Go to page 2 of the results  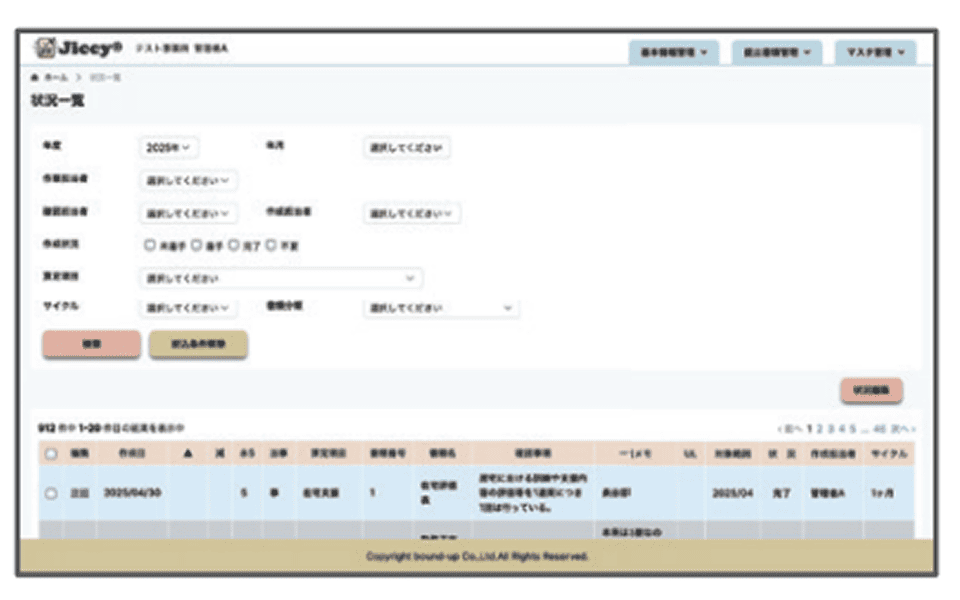click(x=819, y=429)
